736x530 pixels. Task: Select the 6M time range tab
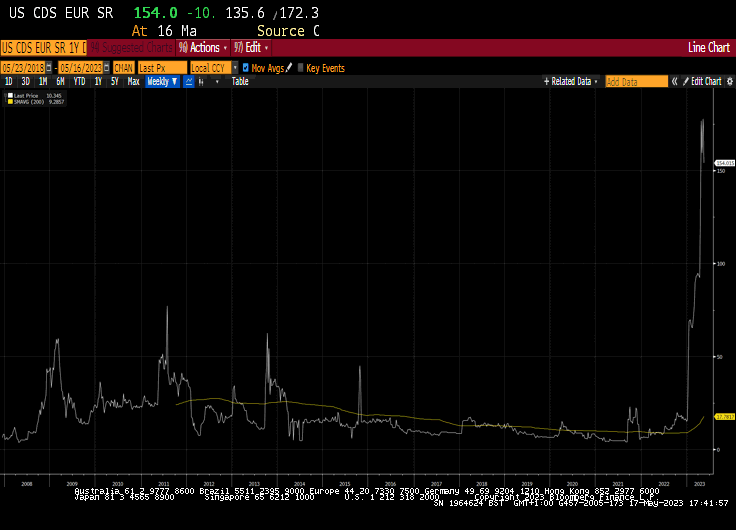click(60, 82)
